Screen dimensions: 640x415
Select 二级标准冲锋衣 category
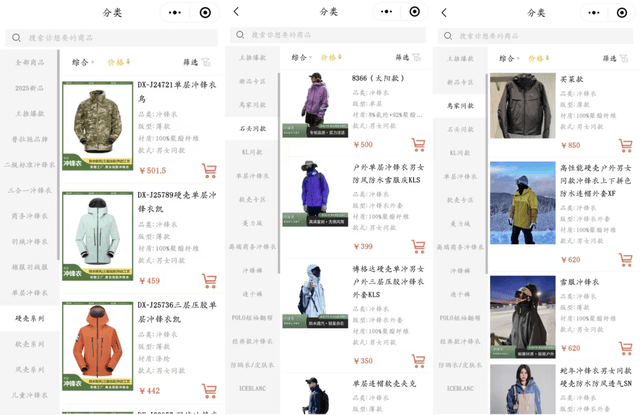pyautogui.click(x=29, y=165)
